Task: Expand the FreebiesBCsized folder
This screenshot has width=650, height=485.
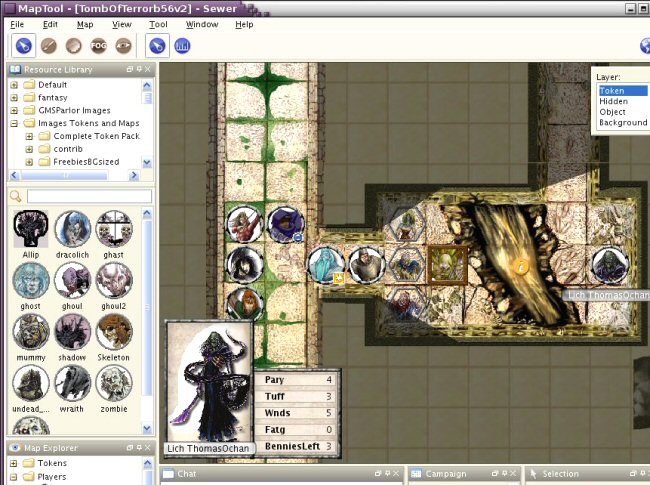Action: point(29,162)
